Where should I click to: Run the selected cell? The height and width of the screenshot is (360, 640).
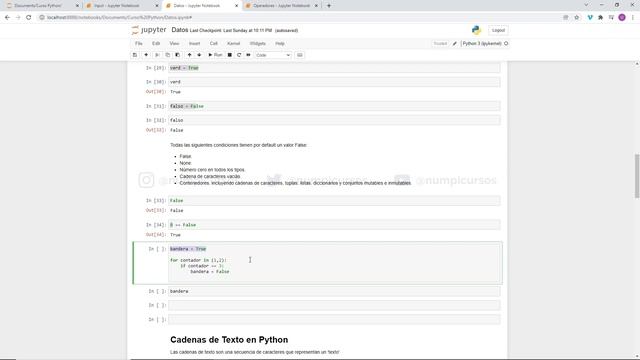click(x=215, y=55)
